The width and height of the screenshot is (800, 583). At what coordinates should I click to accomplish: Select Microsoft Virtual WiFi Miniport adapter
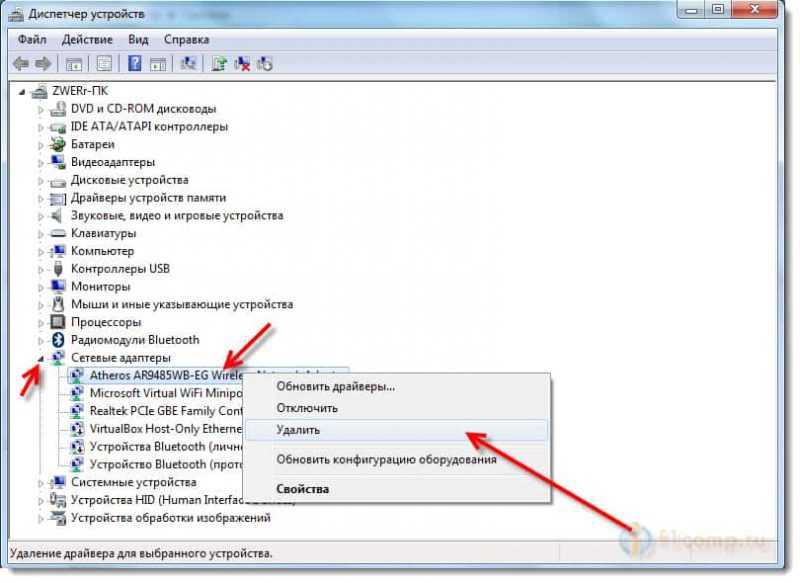(156, 393)
